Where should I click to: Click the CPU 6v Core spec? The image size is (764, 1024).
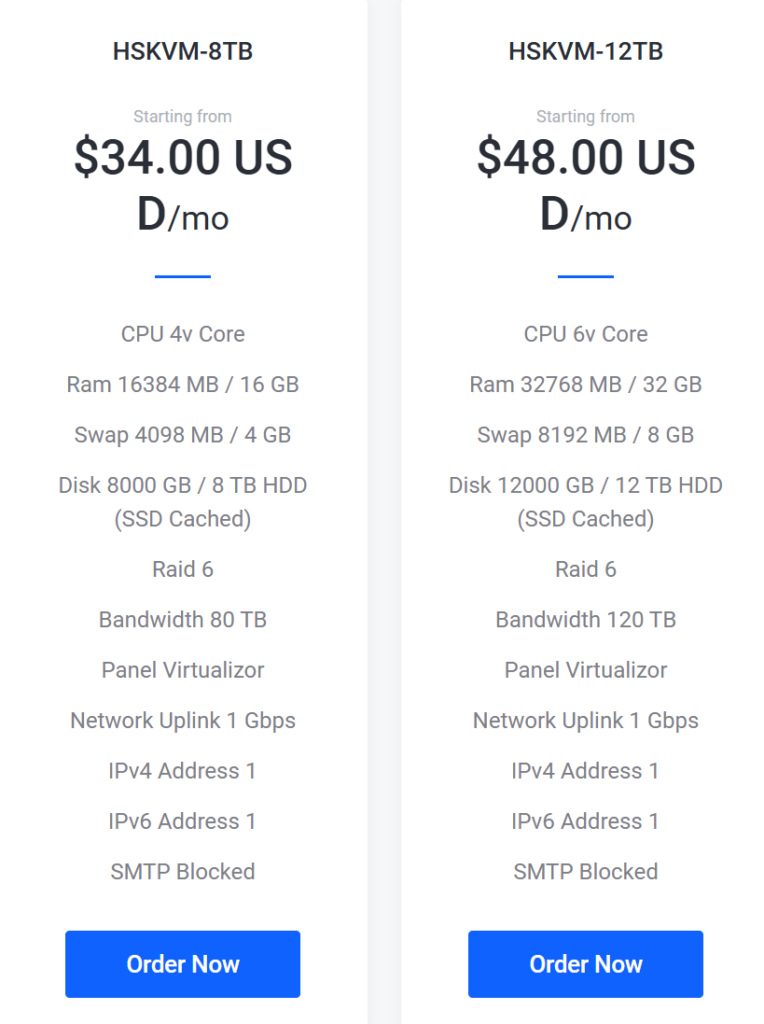click(x=585, y=334)
